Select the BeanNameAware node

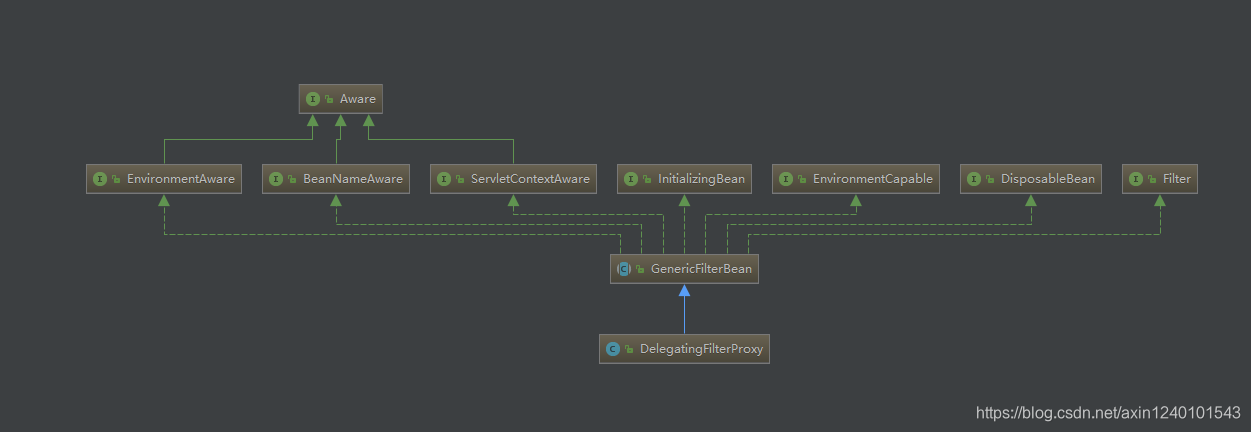click(336, 179)
